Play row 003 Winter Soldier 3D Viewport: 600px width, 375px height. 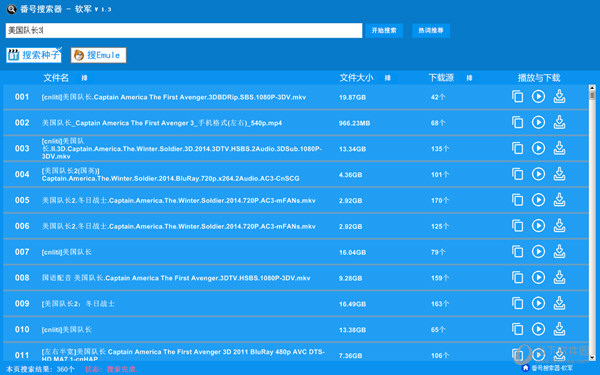coord(538,148)
